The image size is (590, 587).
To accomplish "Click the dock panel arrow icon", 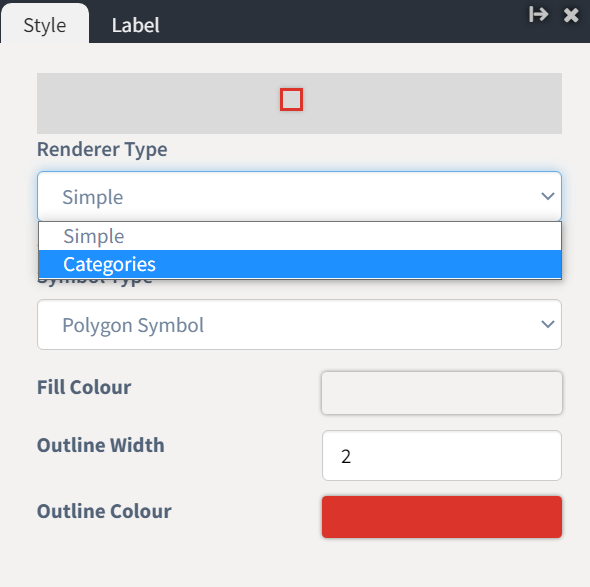I will click(x=538, y=15).
